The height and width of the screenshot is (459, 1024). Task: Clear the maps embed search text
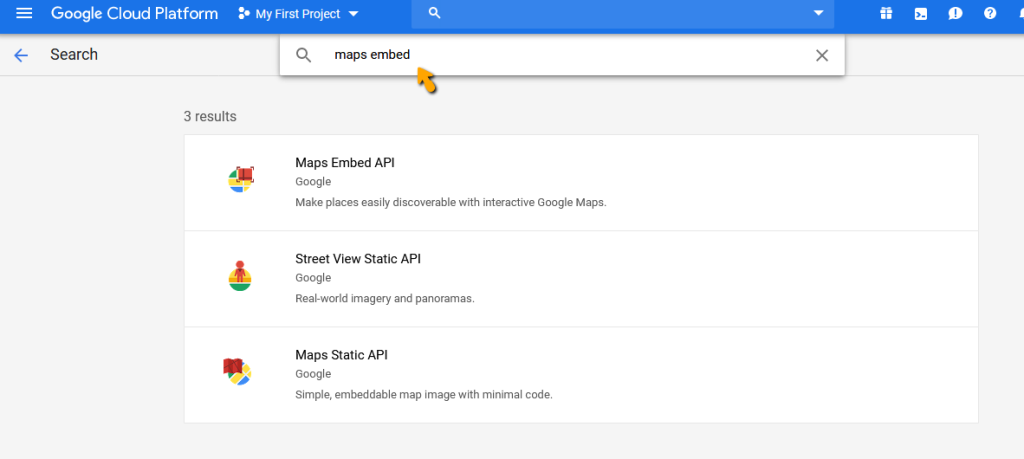tap(822, 55)
